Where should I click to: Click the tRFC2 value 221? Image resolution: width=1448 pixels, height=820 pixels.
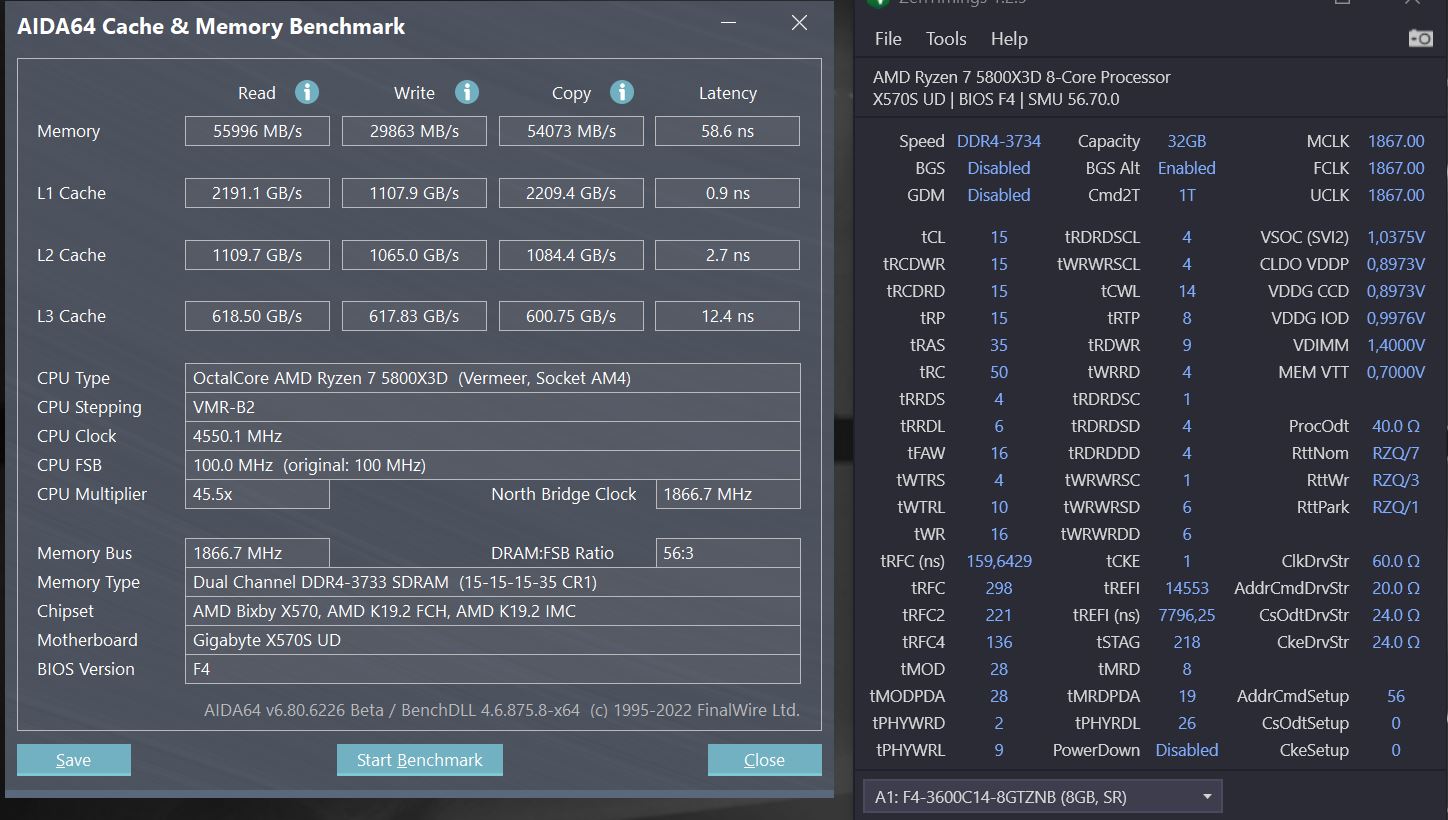coord(999,615)
